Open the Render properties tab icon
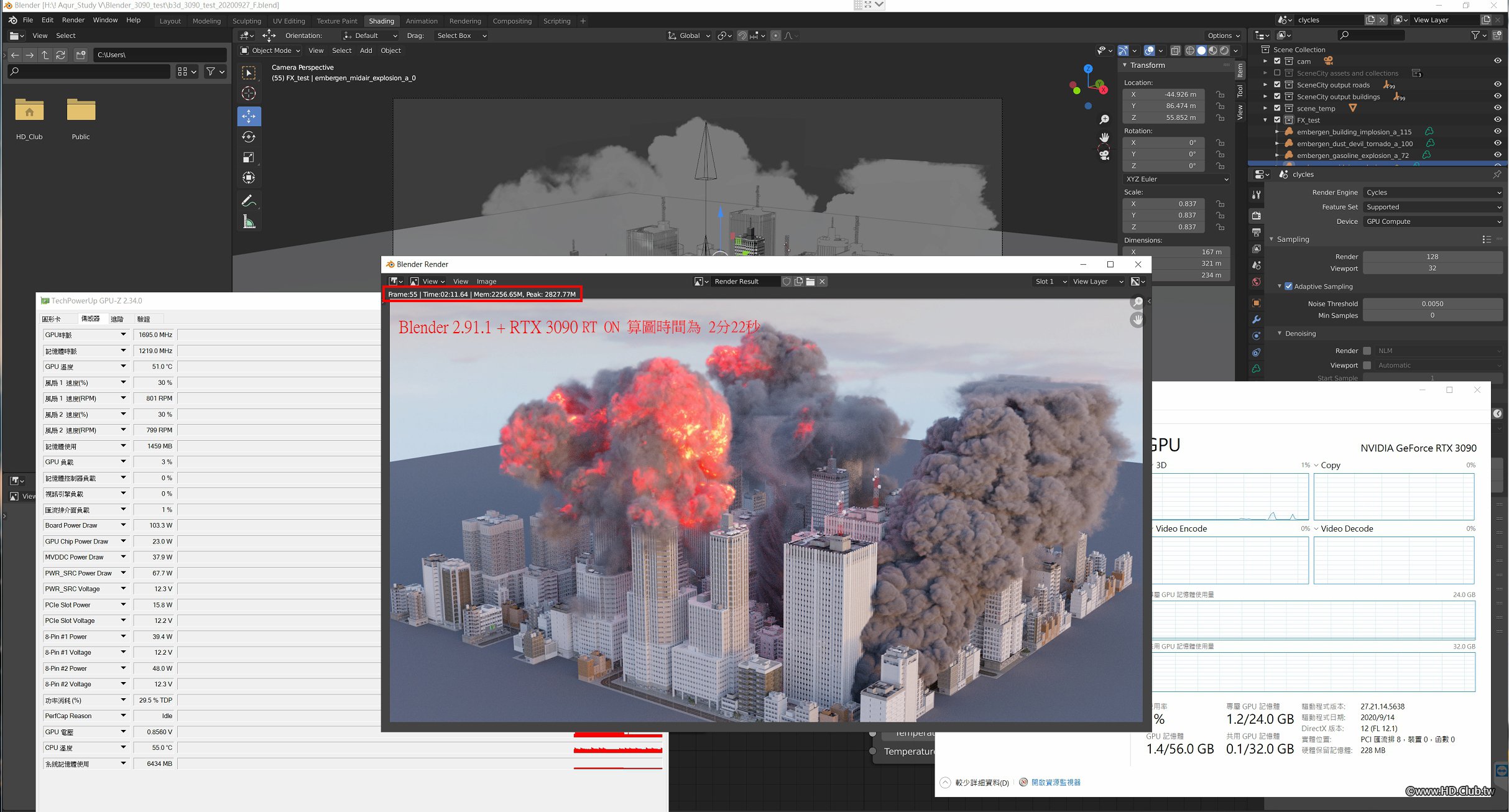Image resolution: width=1509 pixels, height=812 pixels. pyautogui.click(x=1257, y=215)
